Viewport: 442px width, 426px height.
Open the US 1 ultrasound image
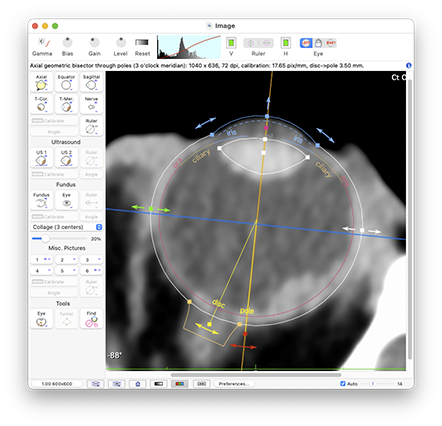click(x=41, y=158)
